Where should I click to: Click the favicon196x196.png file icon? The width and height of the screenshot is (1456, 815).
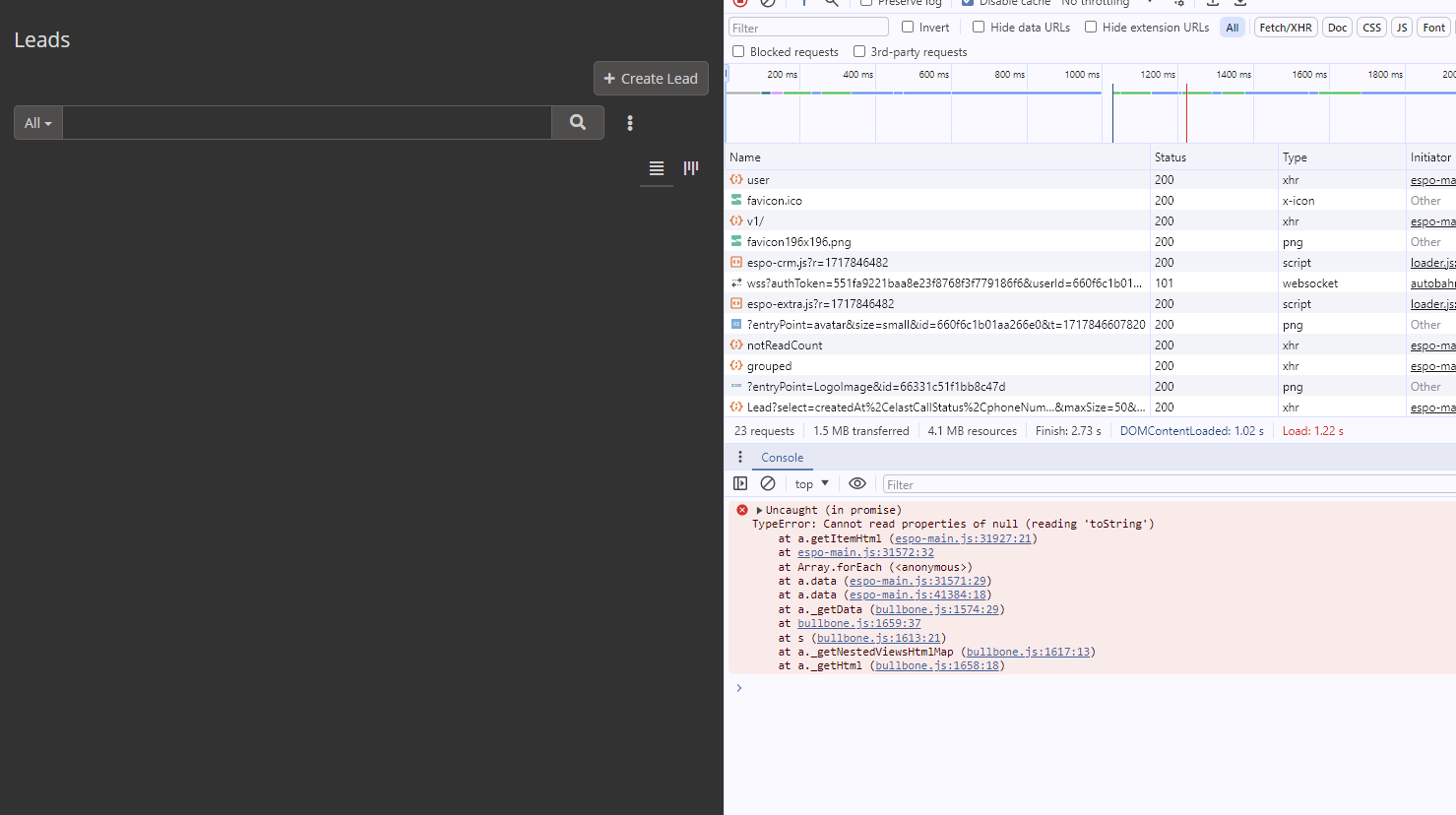point(736,241)
